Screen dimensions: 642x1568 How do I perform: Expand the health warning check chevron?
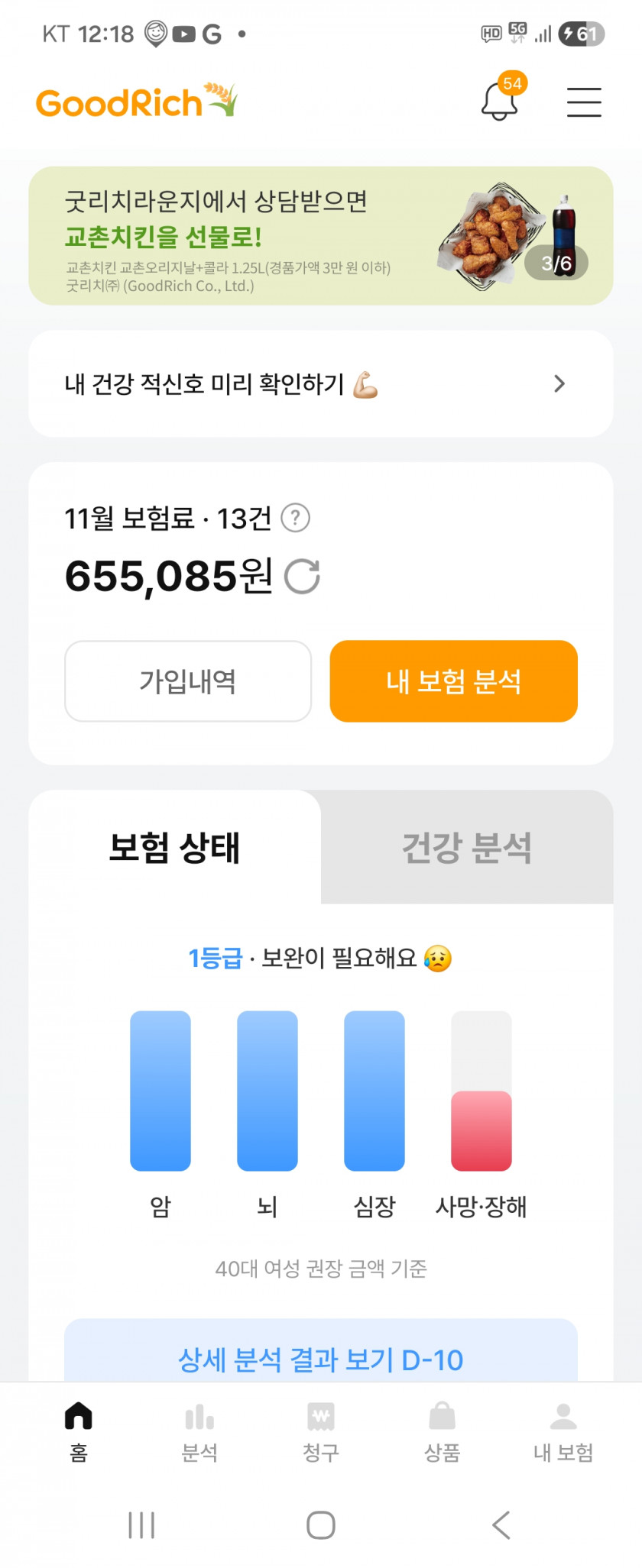[x=559, y=383]
